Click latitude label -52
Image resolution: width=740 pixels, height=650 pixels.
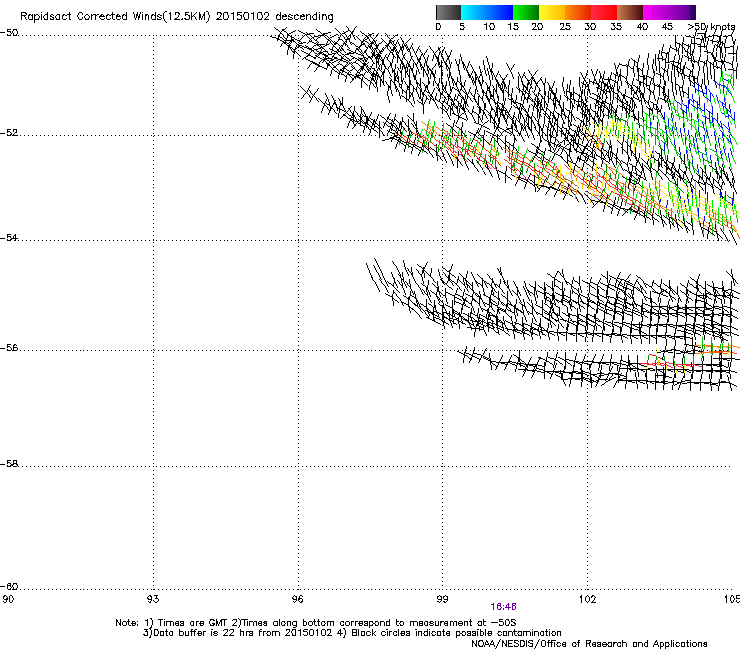pos(9,133)
